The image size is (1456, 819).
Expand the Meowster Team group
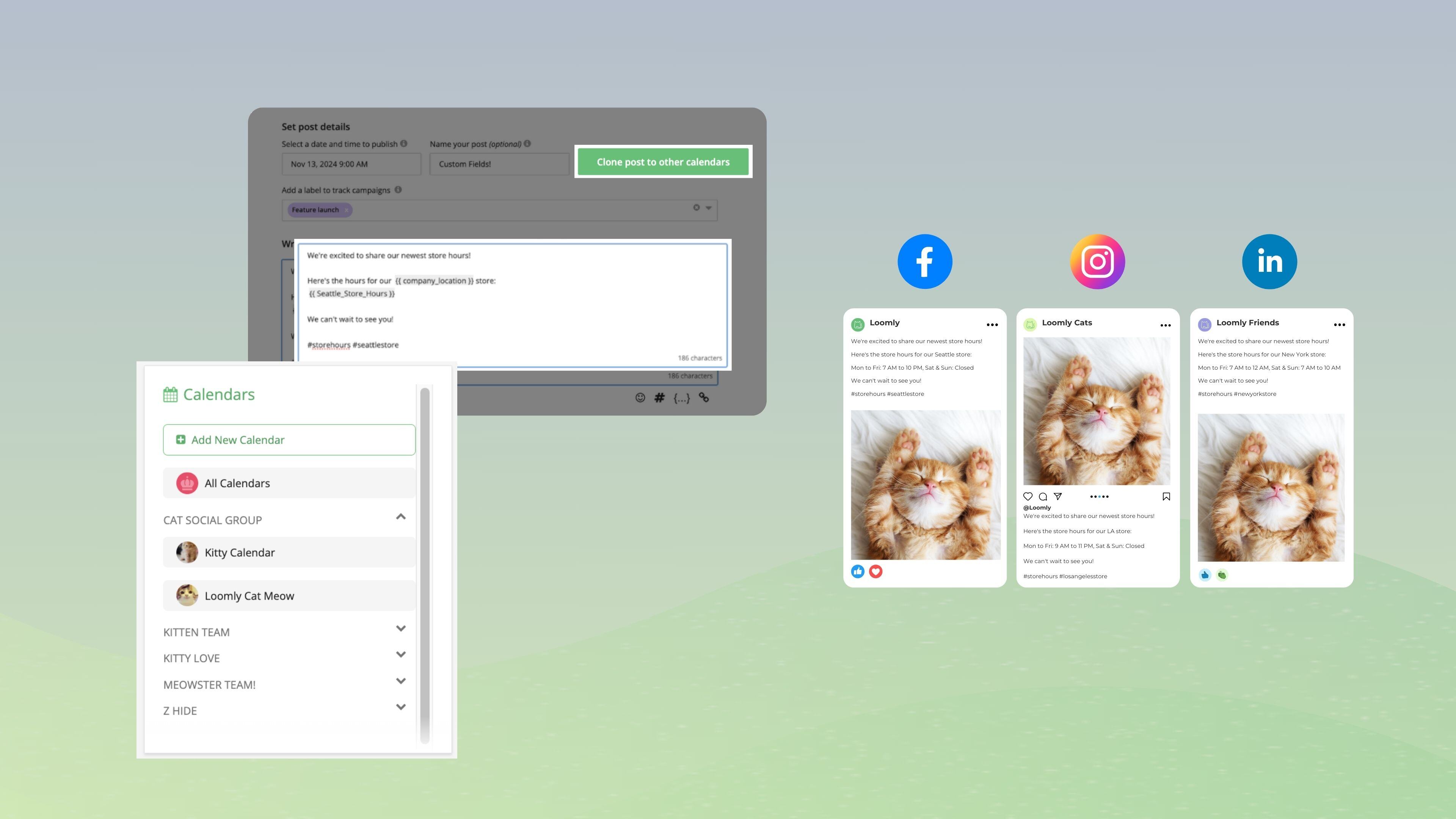[401, 681]
